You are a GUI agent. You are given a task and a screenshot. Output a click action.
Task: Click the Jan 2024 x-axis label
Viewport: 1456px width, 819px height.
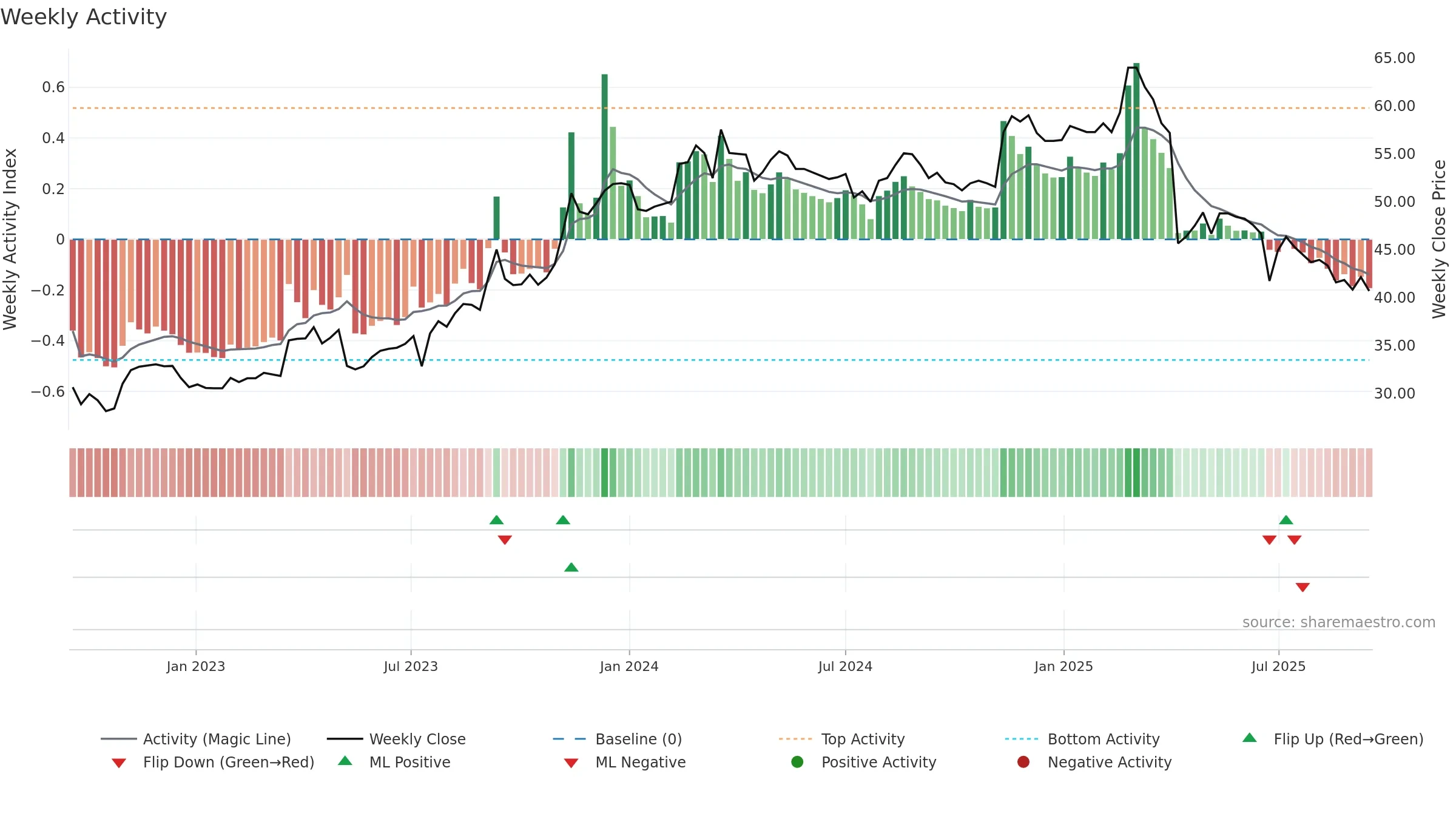[x=629, y=666]
